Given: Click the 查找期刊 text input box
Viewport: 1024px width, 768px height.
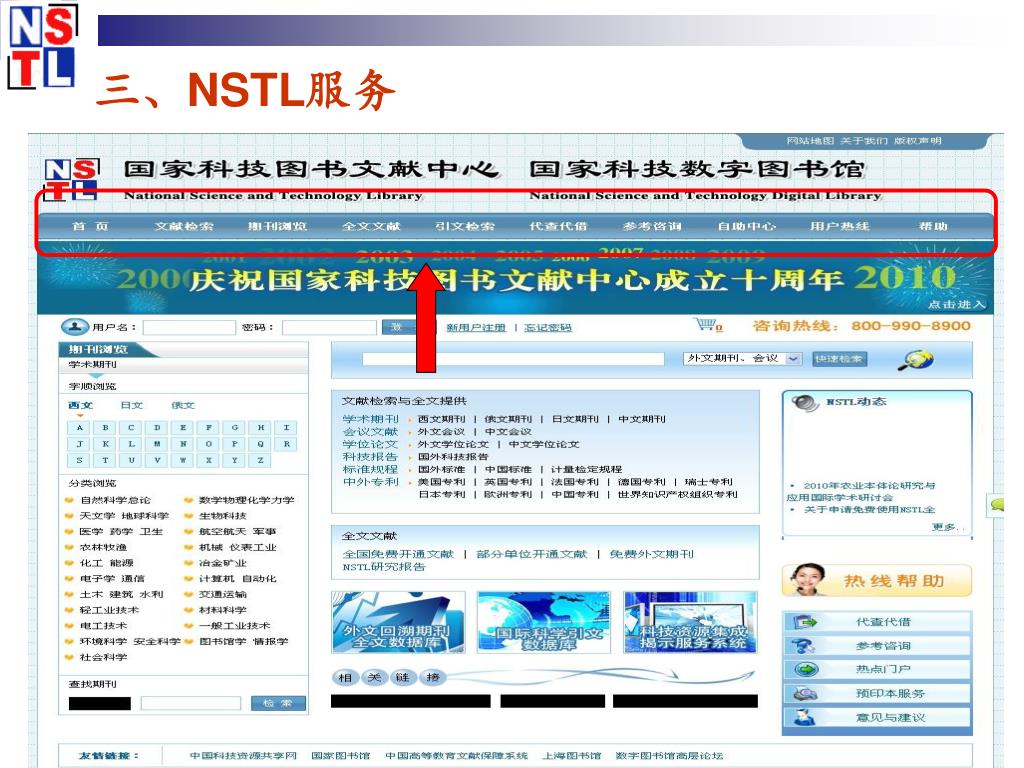Looking at the screenshot, I should [x=191, y=703].
